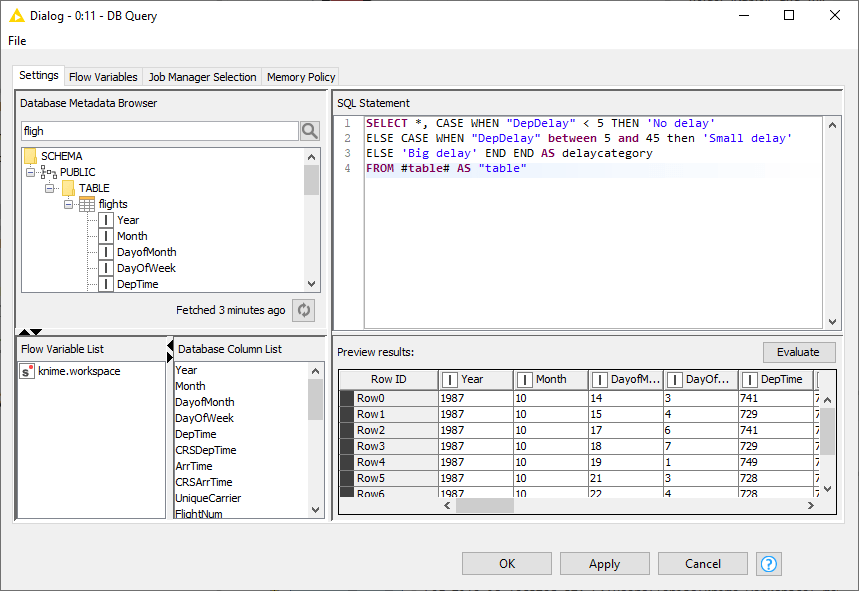859x591 pixels.
Task: Switch to the Flow Variables tab
Action: [x=103, y=76]
